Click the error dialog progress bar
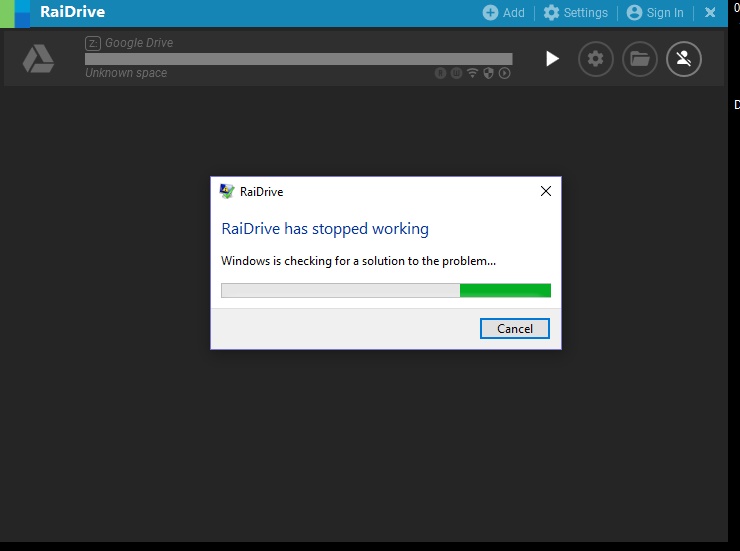This screenshot has height=551, width=740. (x=386, y=290)
